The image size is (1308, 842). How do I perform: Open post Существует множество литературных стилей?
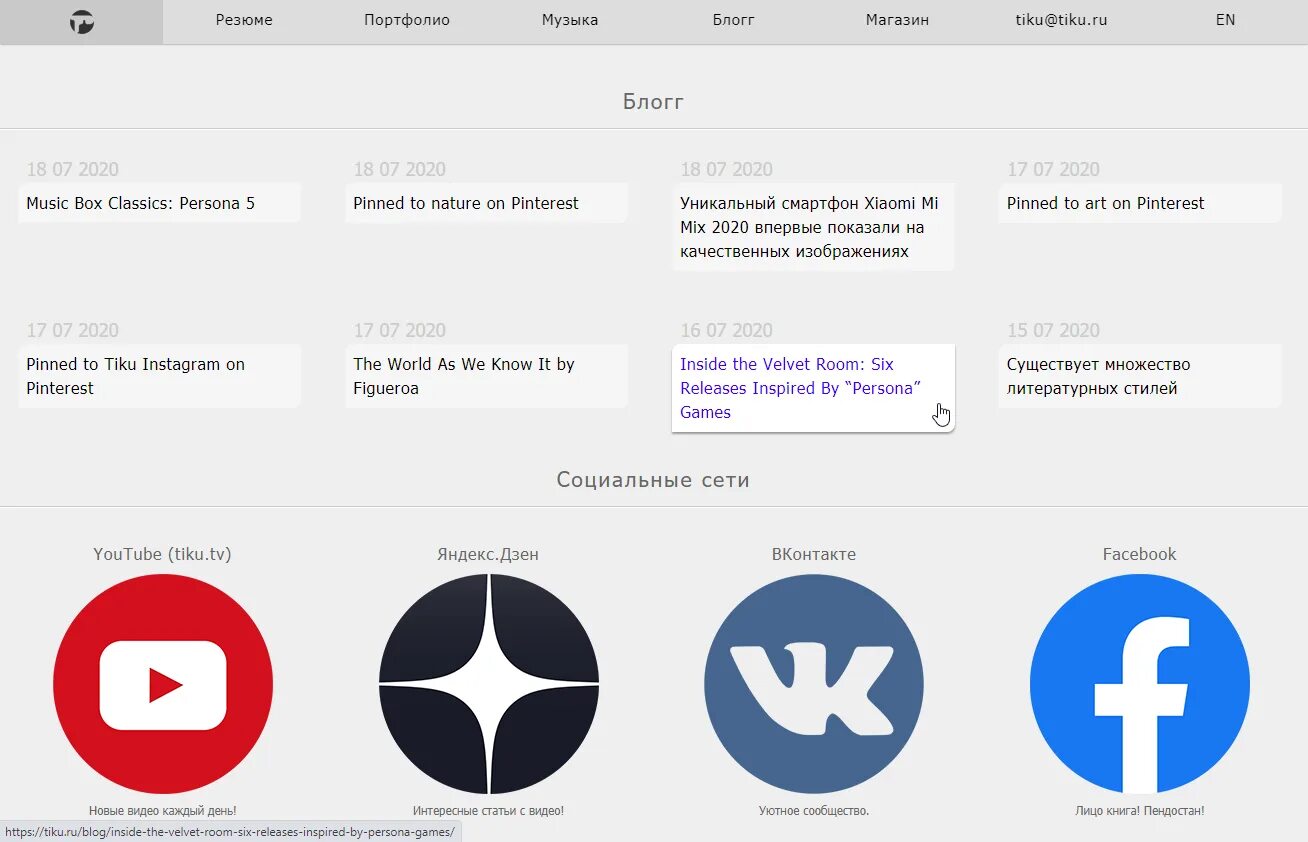[1140, 376]
